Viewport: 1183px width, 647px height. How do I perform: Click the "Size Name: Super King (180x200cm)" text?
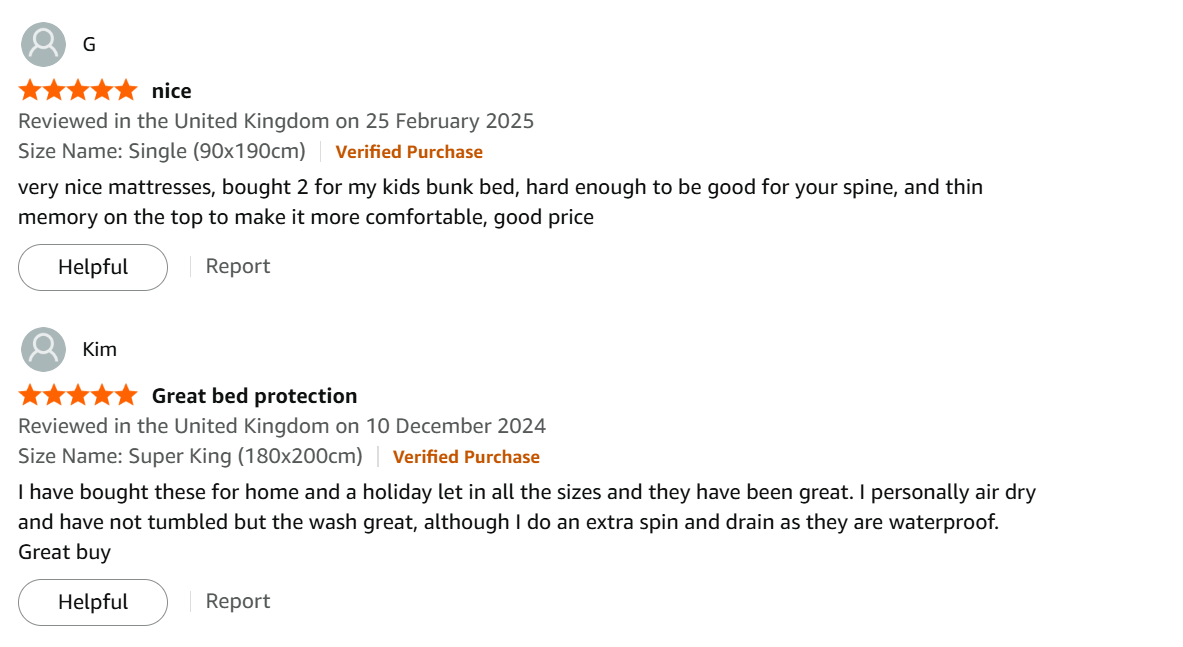[x=190, y=457]
